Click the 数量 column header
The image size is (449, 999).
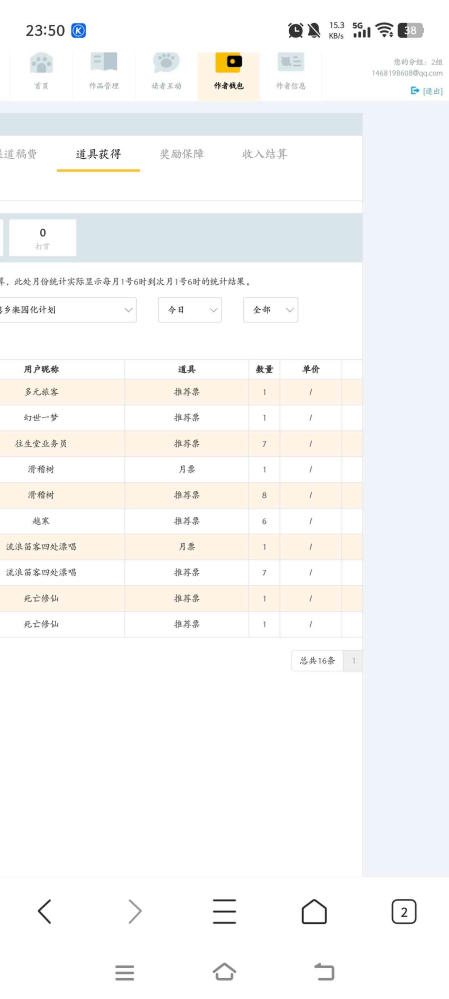tap(264, 370)
